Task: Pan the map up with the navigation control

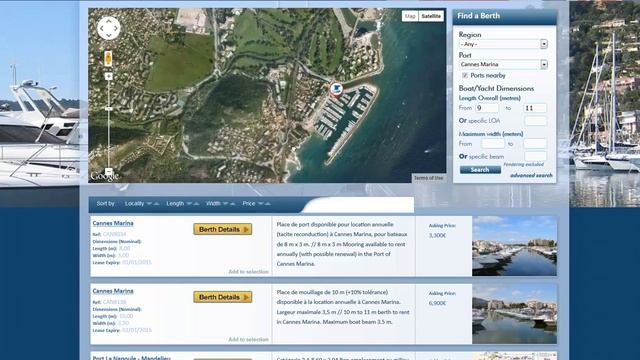Action: tap(109, 21)
